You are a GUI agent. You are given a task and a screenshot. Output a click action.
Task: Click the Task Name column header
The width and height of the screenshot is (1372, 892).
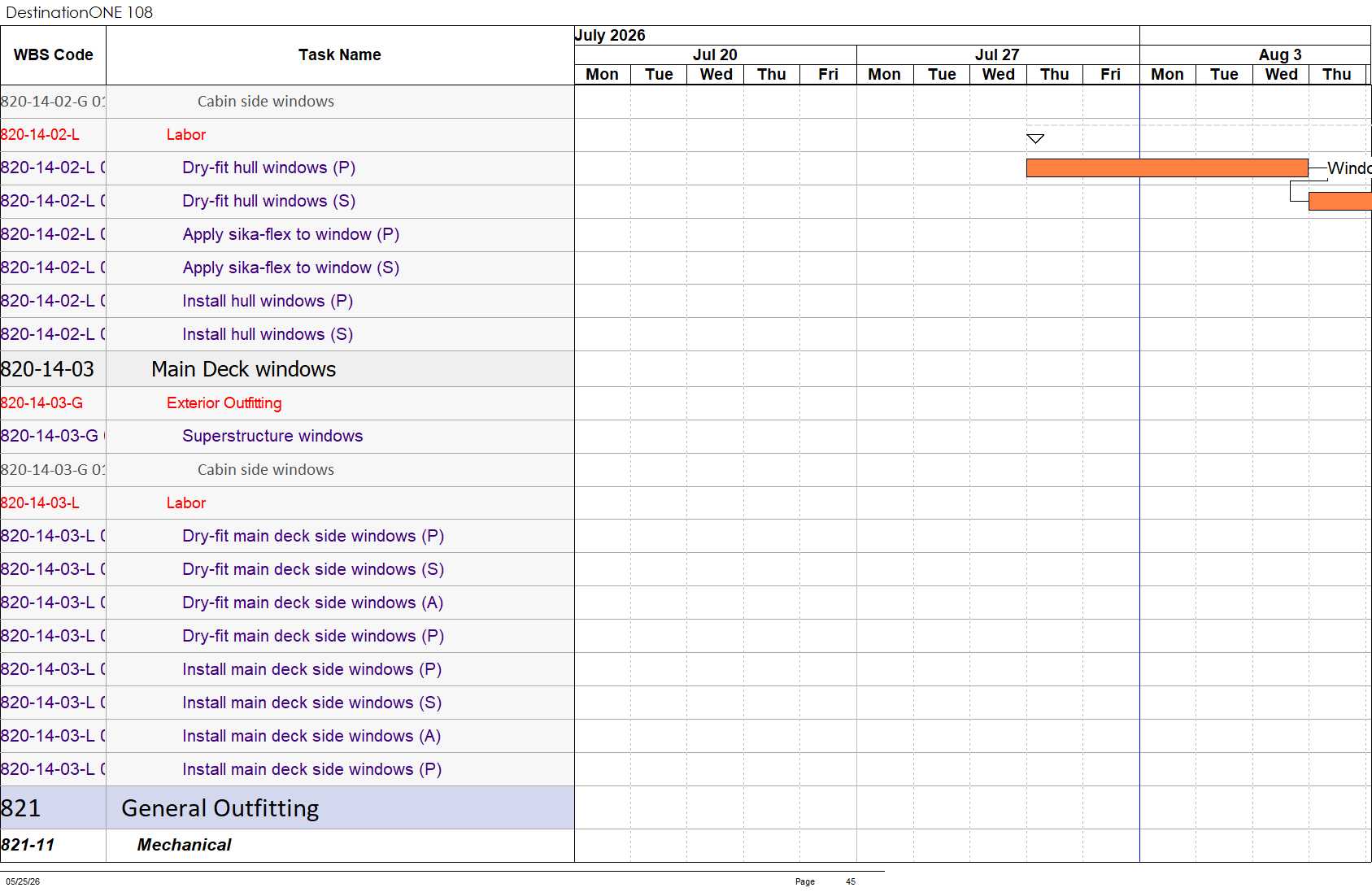coord(340,55)
